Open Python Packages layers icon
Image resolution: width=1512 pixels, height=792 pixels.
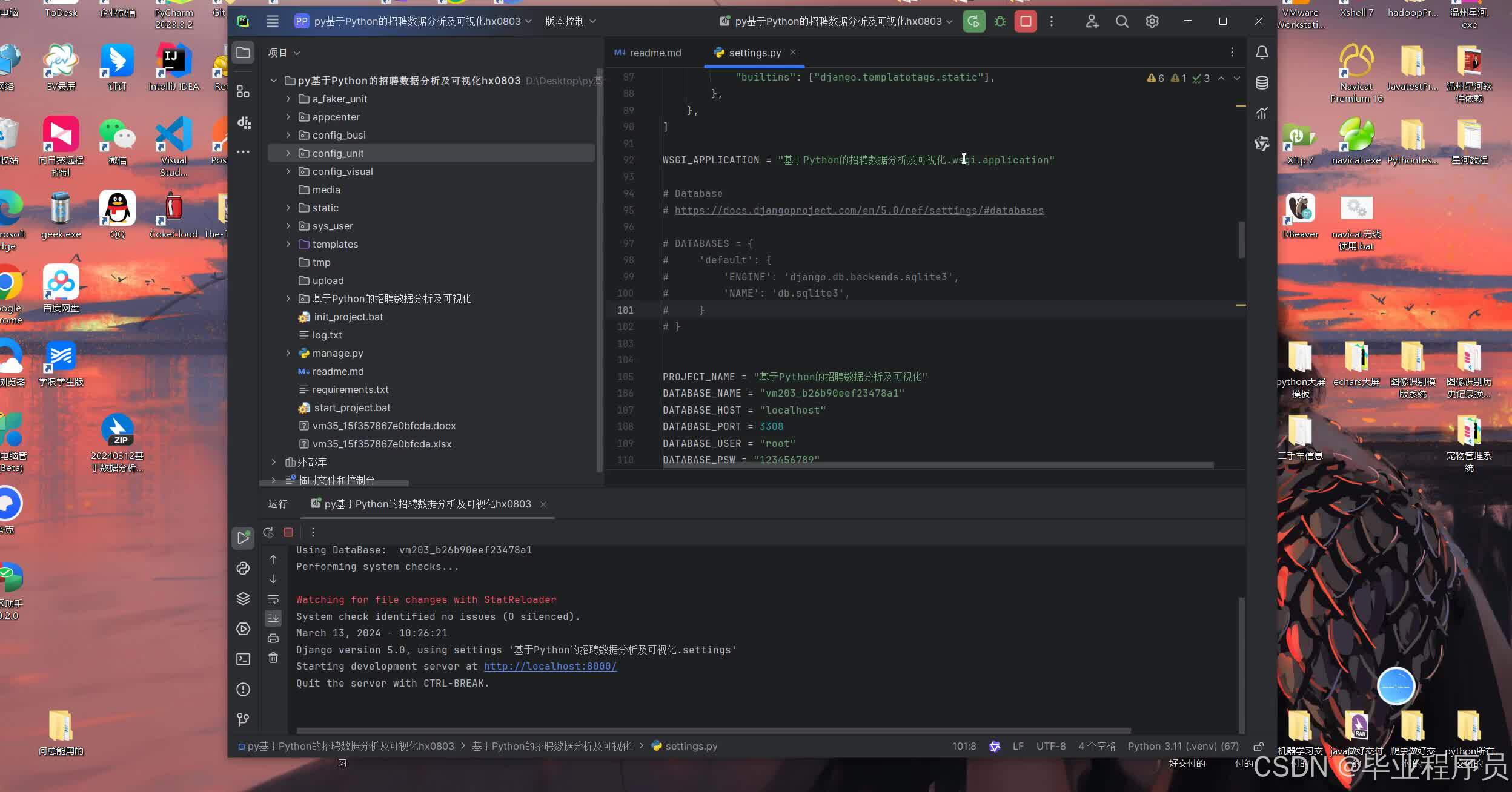243,598
